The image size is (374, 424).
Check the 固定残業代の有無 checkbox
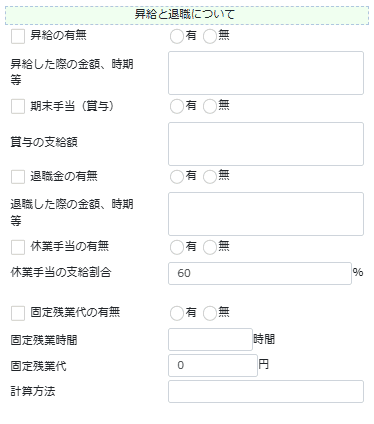[18, 314]
